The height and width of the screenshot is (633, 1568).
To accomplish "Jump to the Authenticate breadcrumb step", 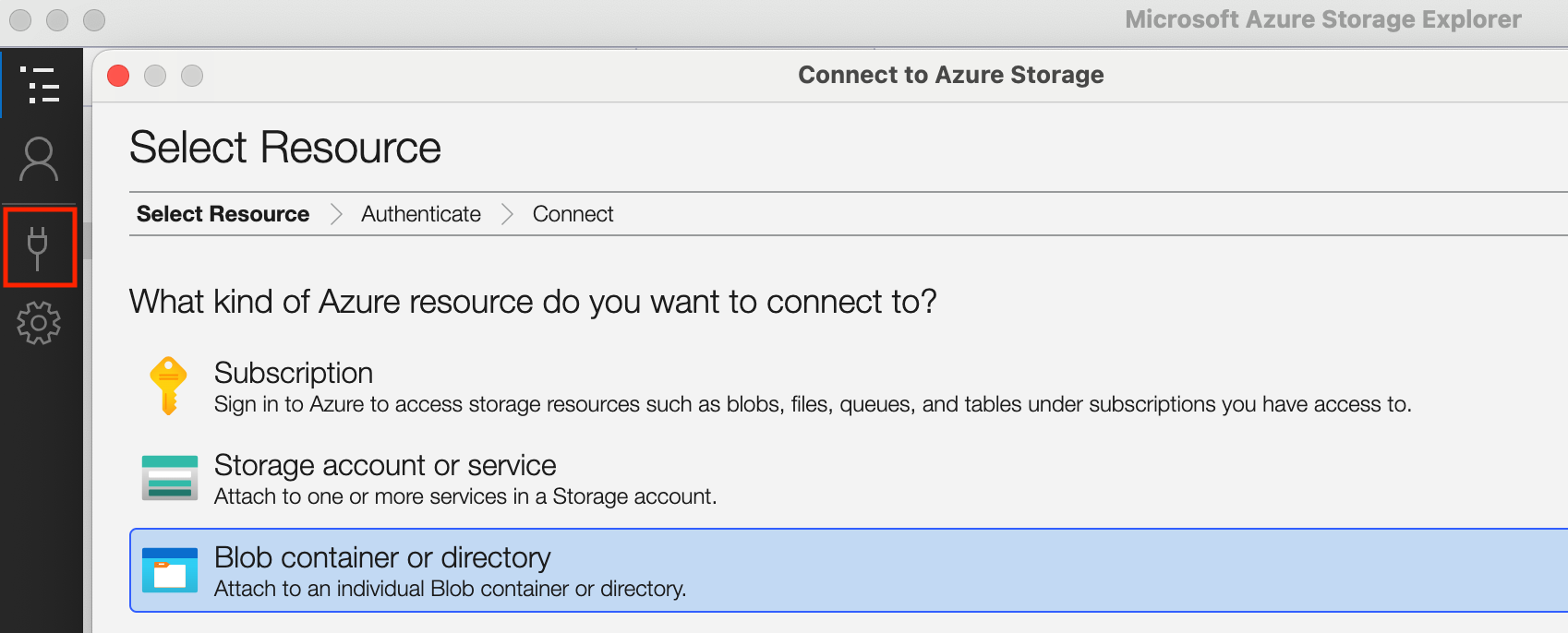I will [x=421, y=214].
